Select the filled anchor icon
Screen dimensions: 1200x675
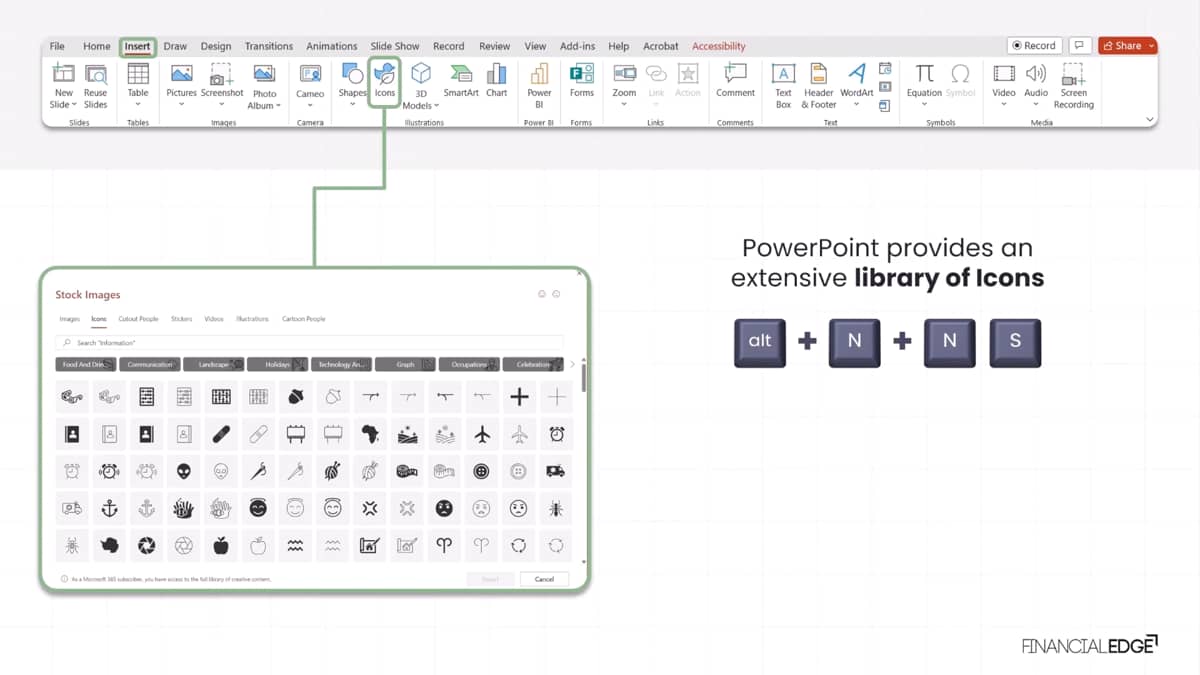(109, 508)
